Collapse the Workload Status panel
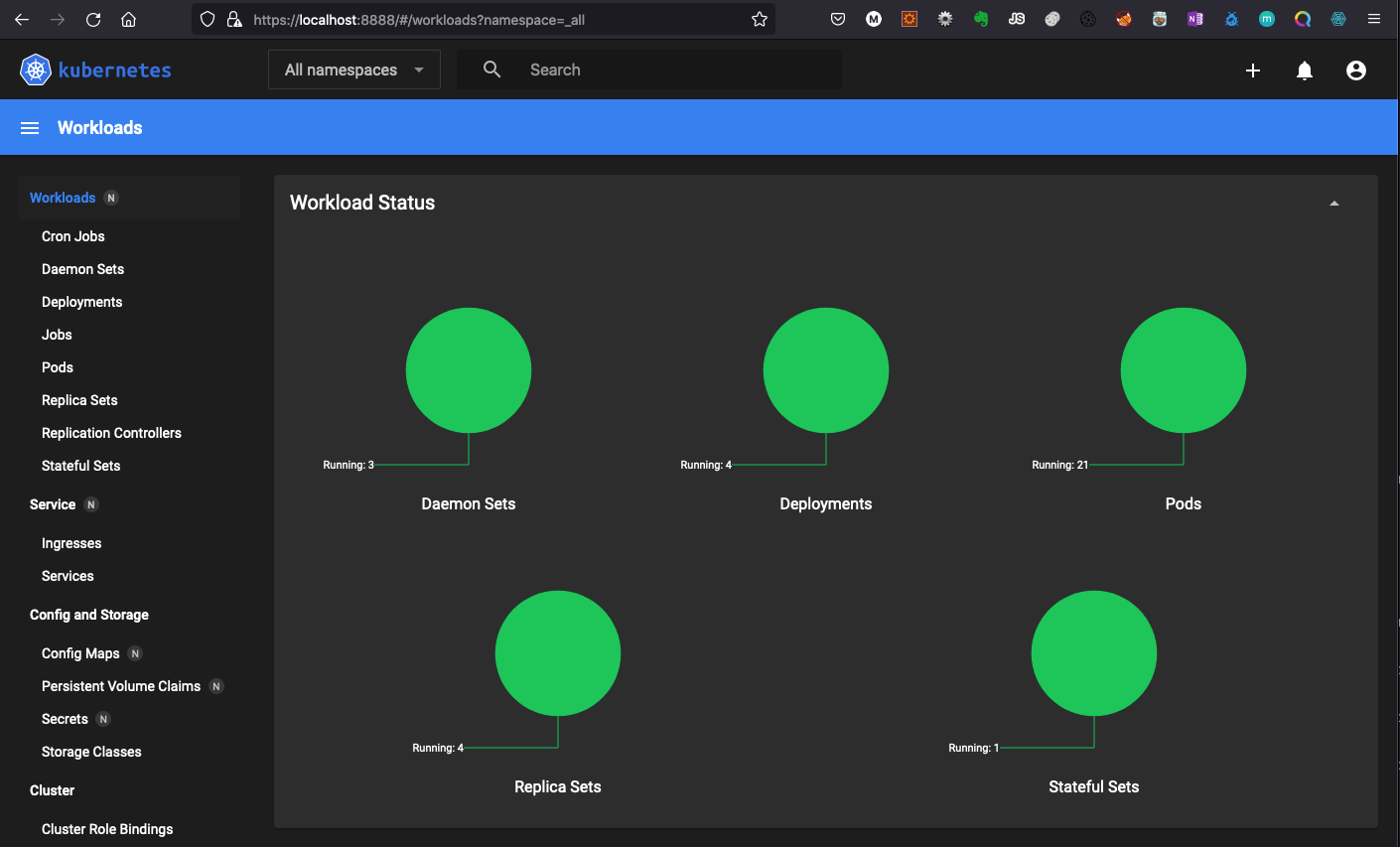1400x847 pixels. (1334, 204)
